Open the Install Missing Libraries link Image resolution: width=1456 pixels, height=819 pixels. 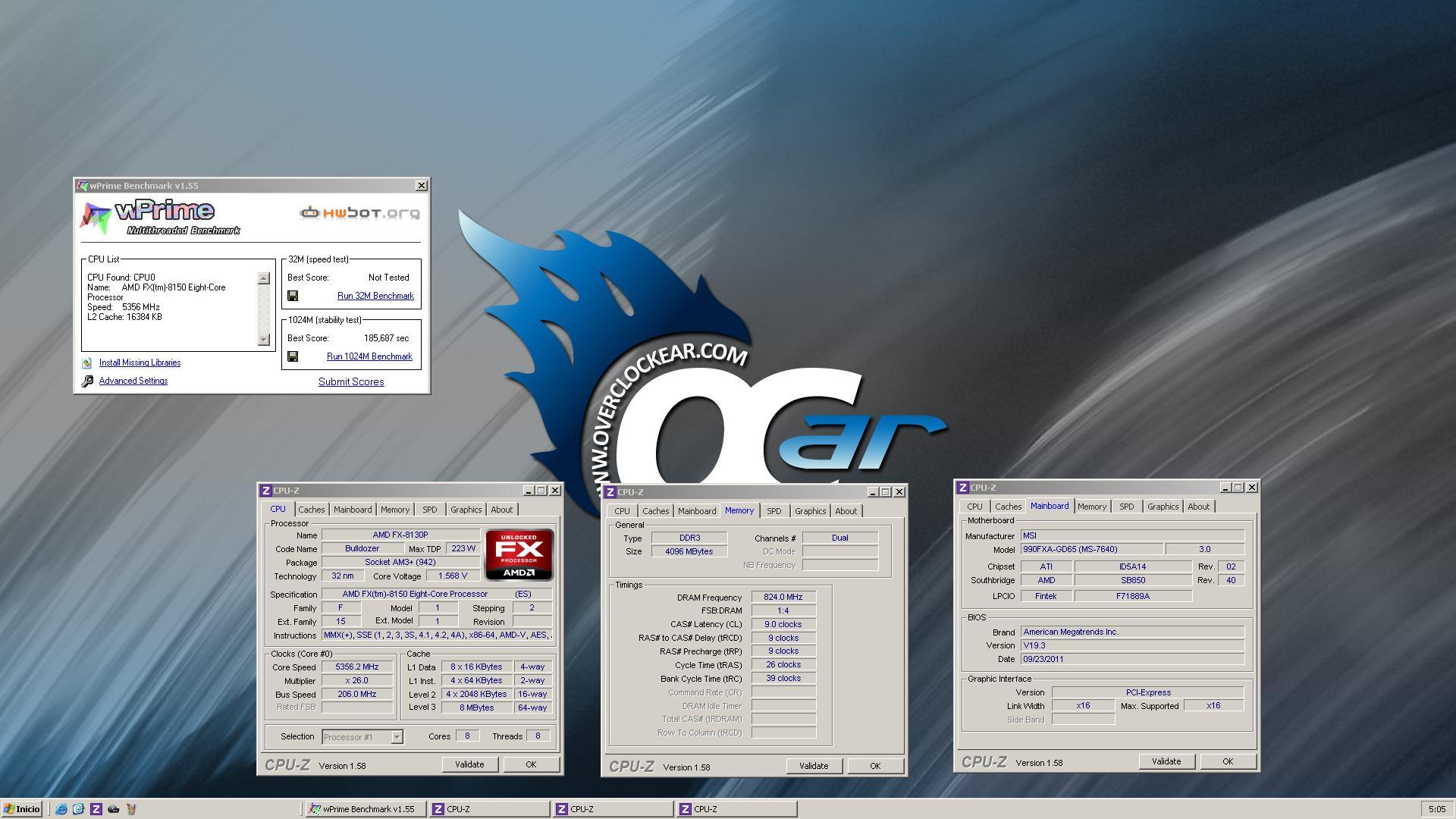point(140,362)
